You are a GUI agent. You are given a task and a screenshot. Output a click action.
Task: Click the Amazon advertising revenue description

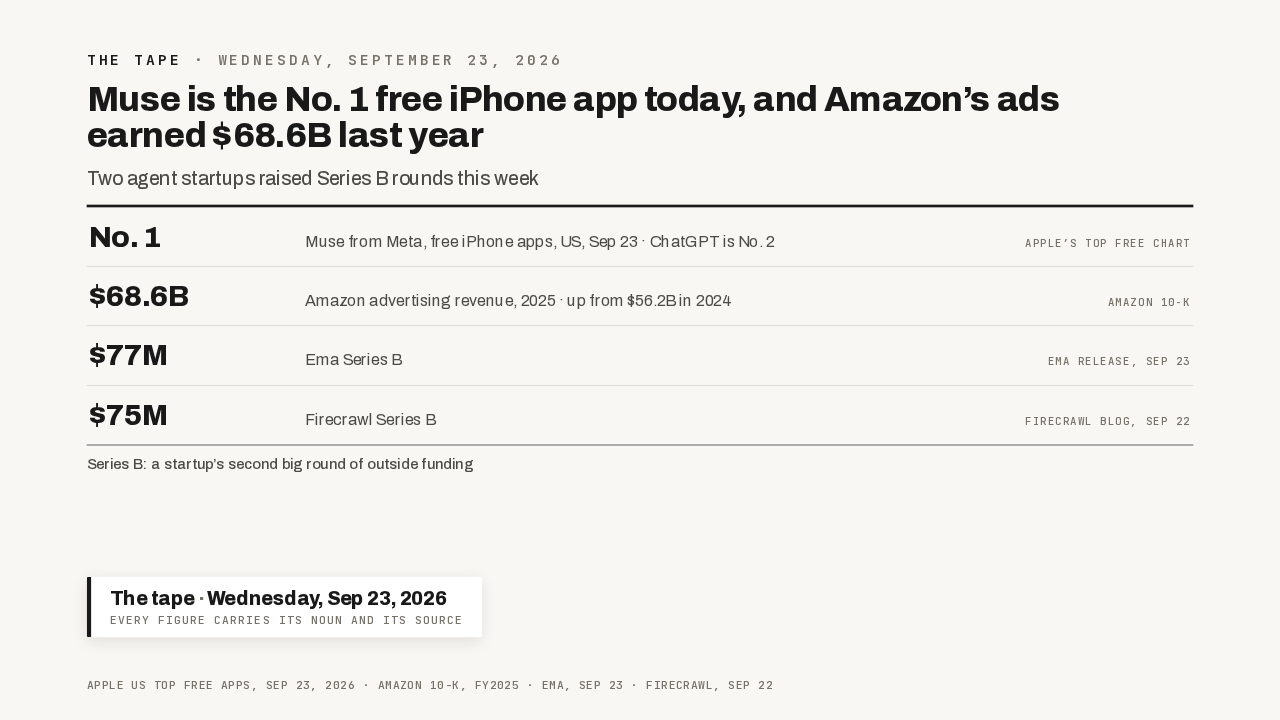pos(518,301)
